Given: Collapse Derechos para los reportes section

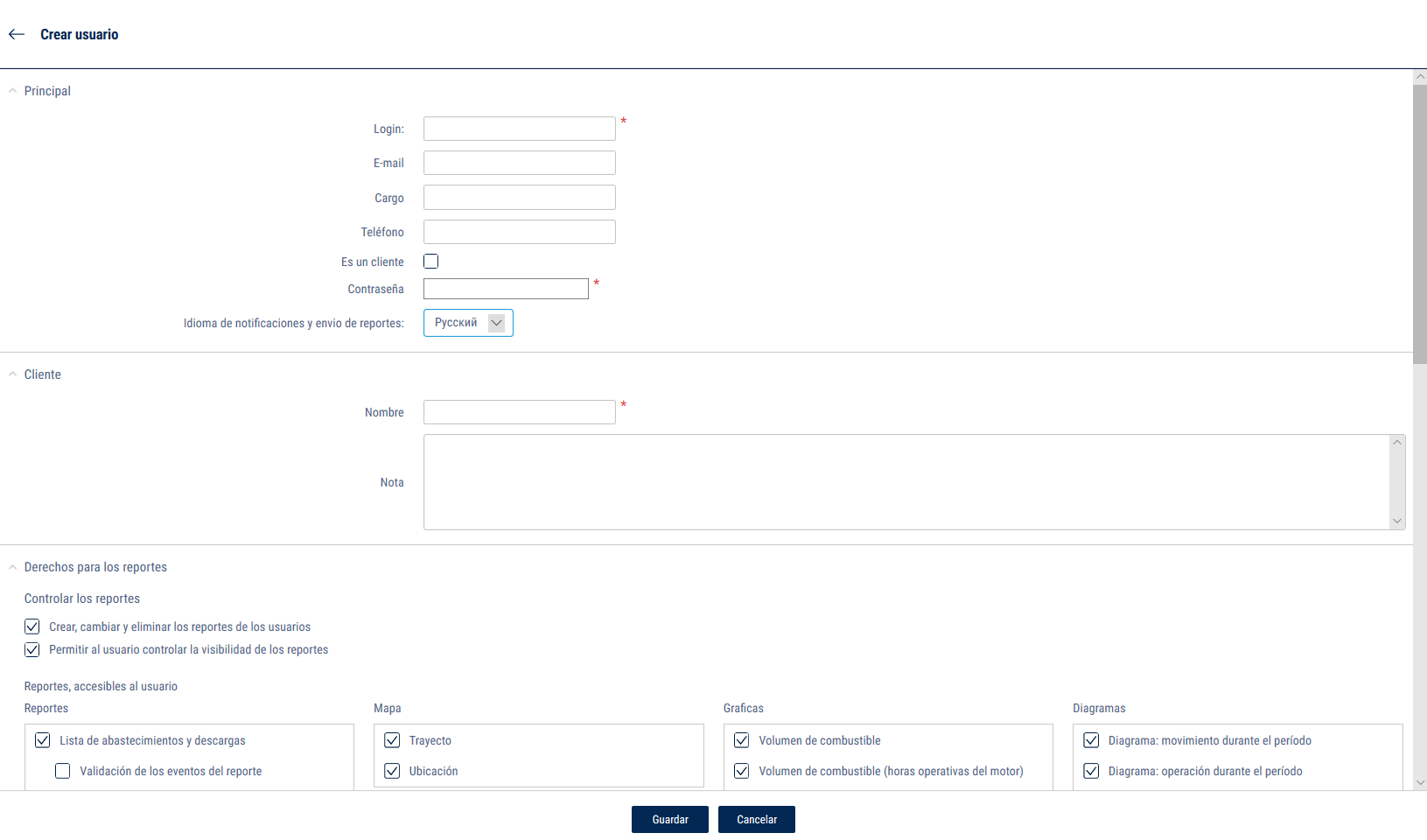Looking at the screenshot, I should [12, 567].
